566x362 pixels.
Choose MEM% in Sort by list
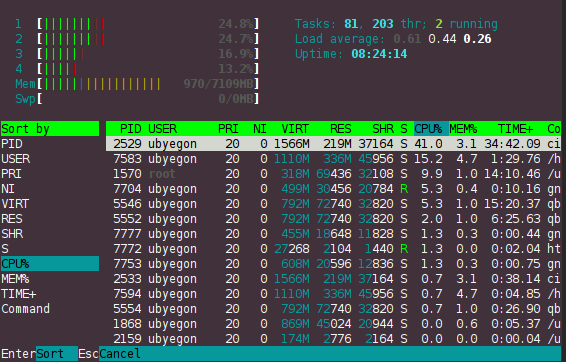point(50,279)
